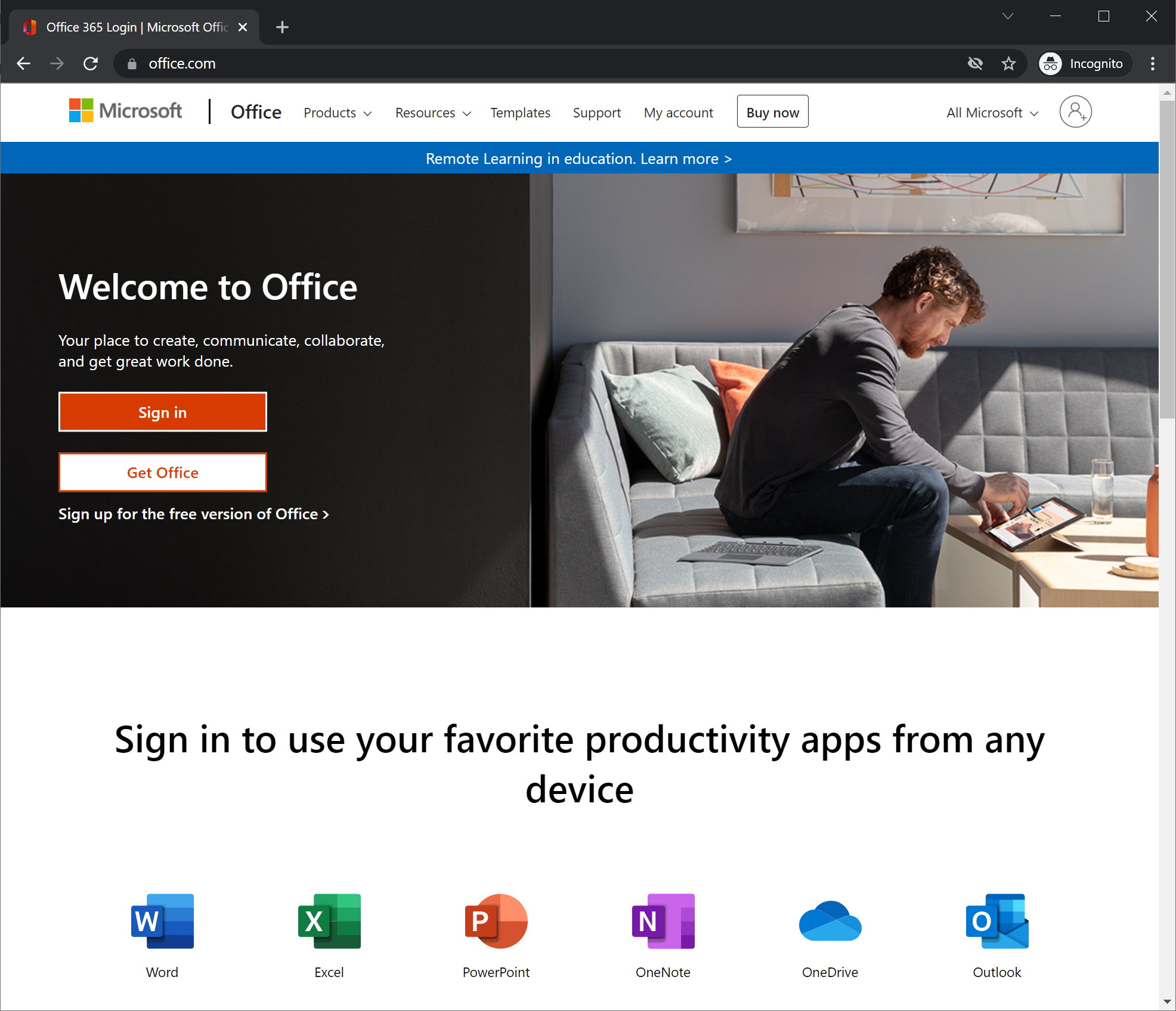Click the Get Office button
1176x1011 pixels.
pyautogui.click(x=162, y=472)
